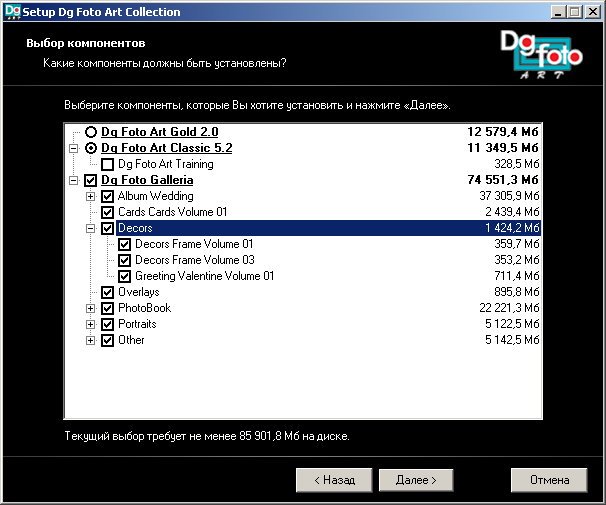Toggle the Decors checkbox
The image size is (606, 505).
click(107, 228)
